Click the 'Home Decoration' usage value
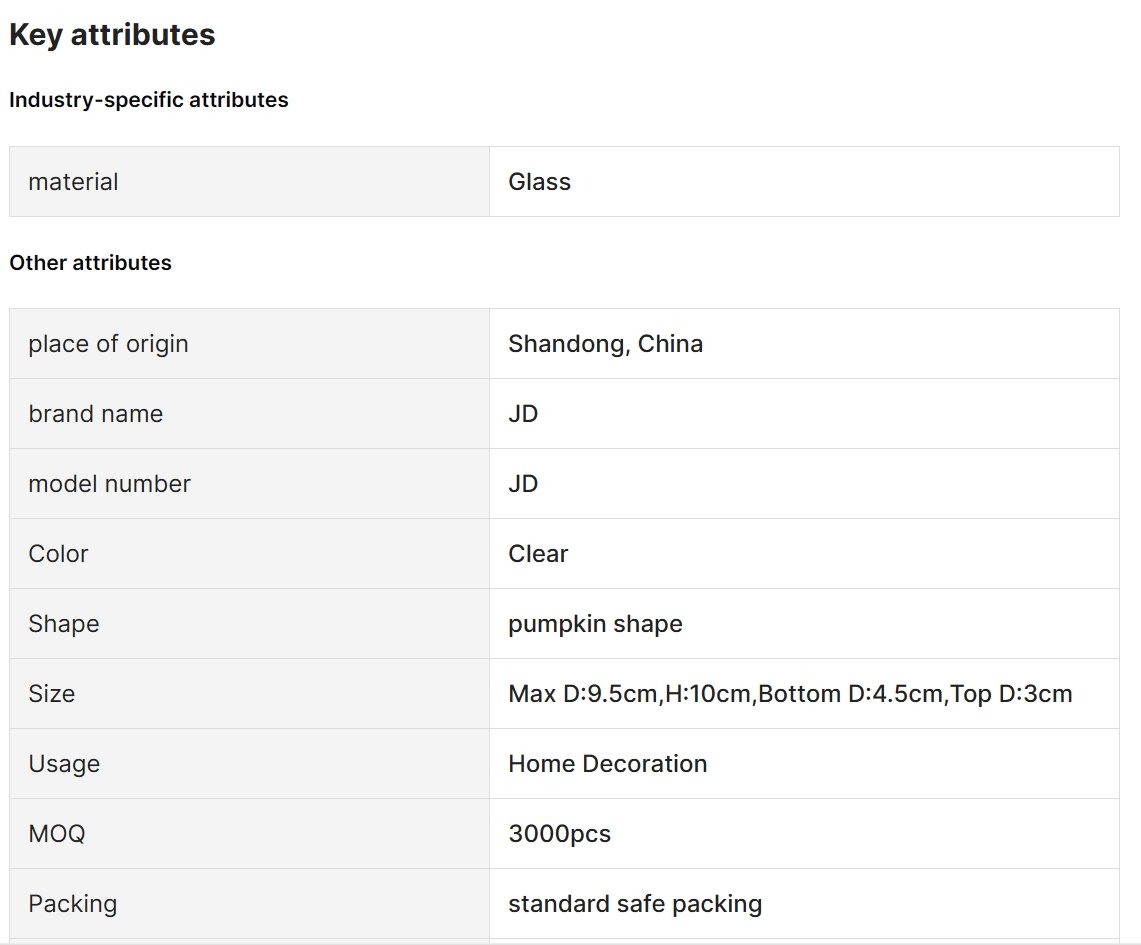 [x=607, y=764]
